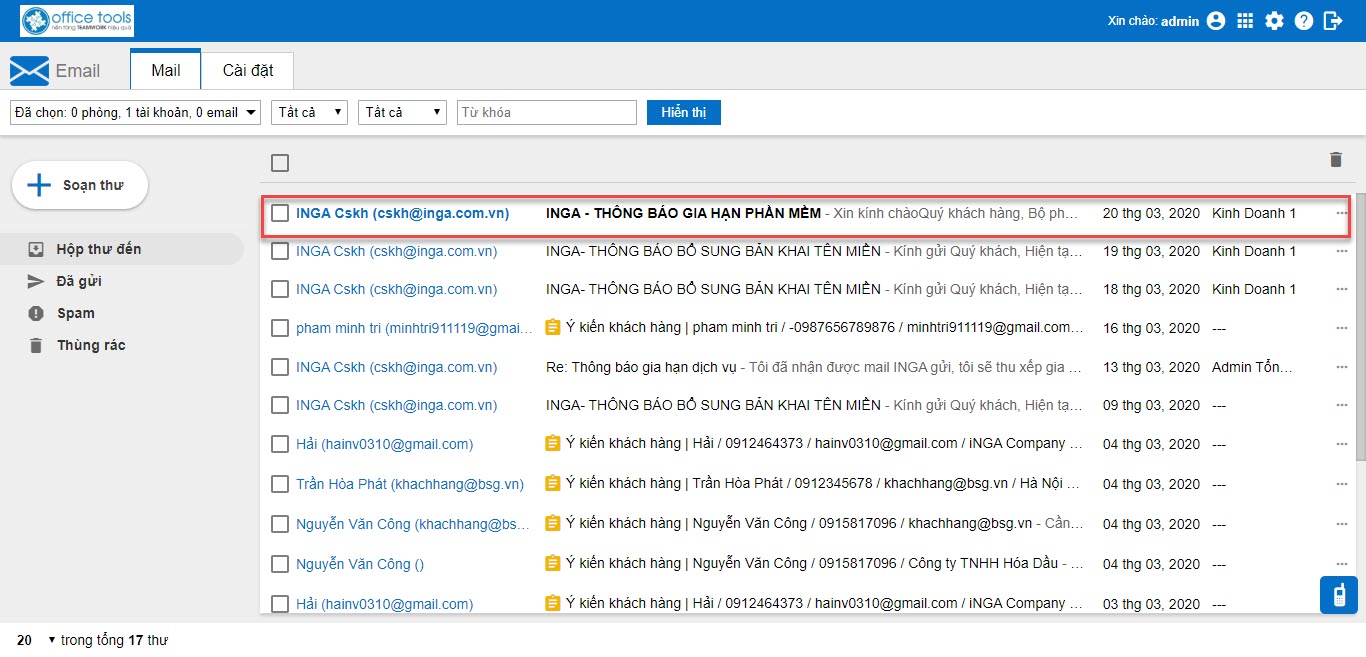The width and height of the screenshot is (1366, 657).
Task: Tick checkbox for Nguyễn Văn Công (khachhang@bs... email
Action: pyautogui.click(x=280, y=524)
